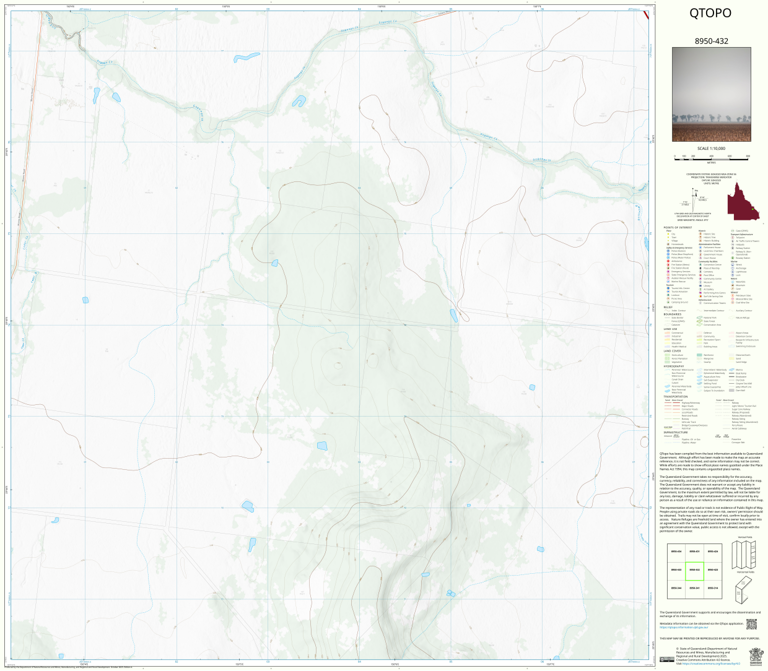Click the red corner marker on map

[646, 14]
